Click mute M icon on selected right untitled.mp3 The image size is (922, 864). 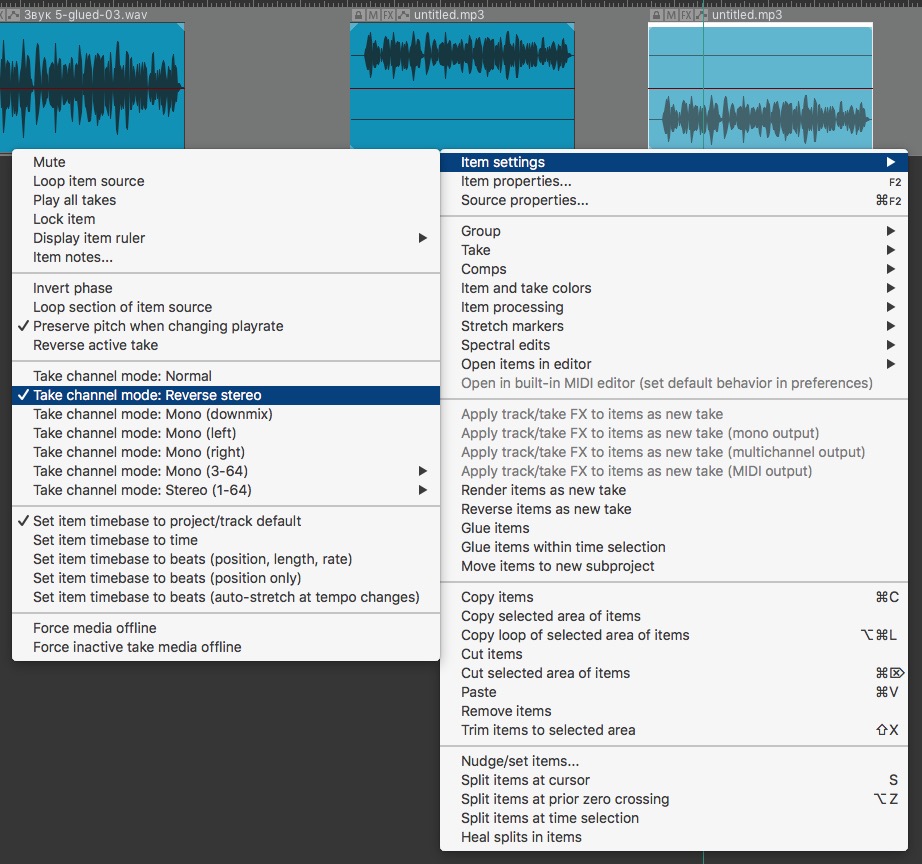pos(672,15)
